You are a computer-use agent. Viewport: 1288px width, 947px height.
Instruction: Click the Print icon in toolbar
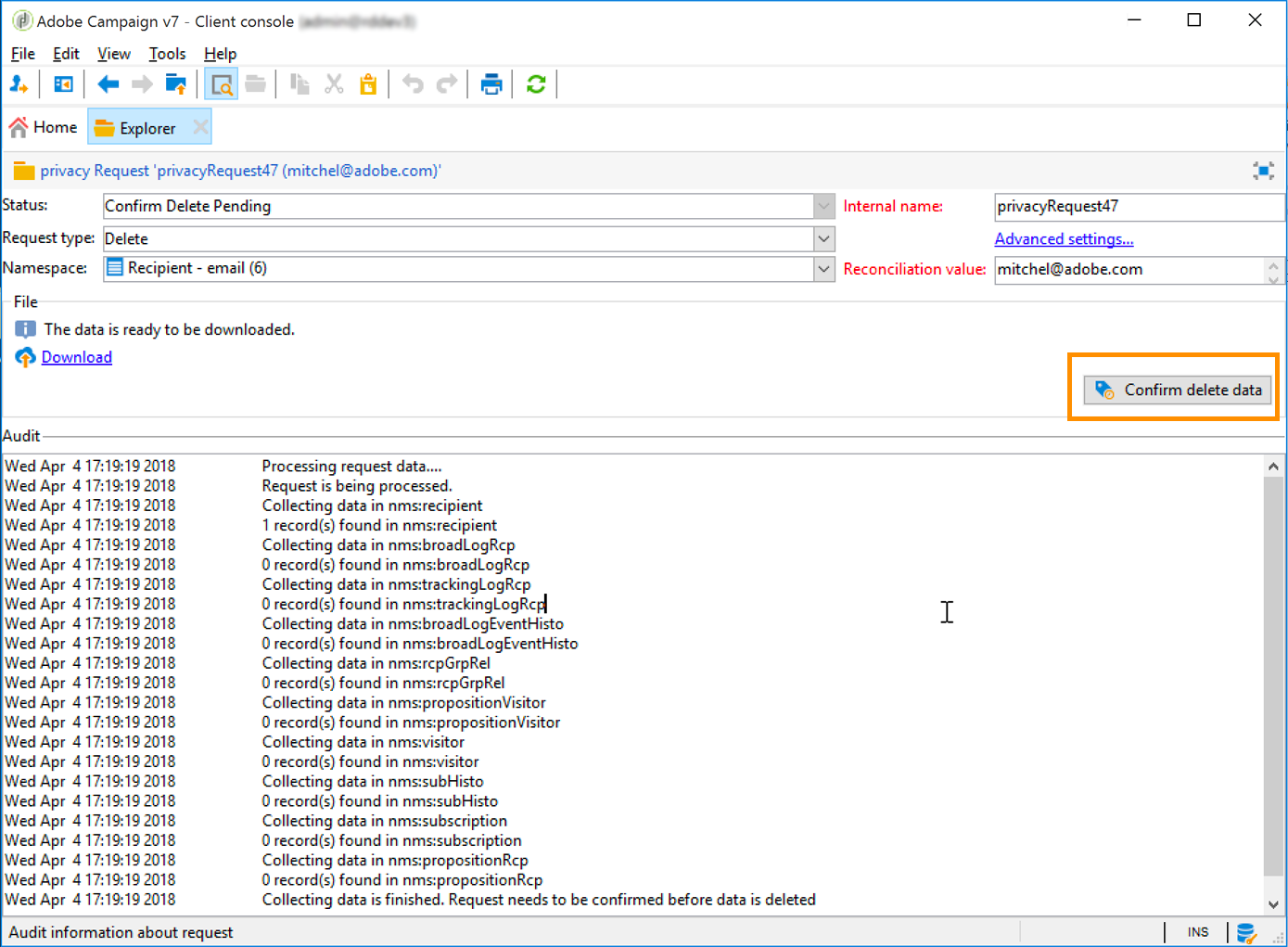coord(491,84)
